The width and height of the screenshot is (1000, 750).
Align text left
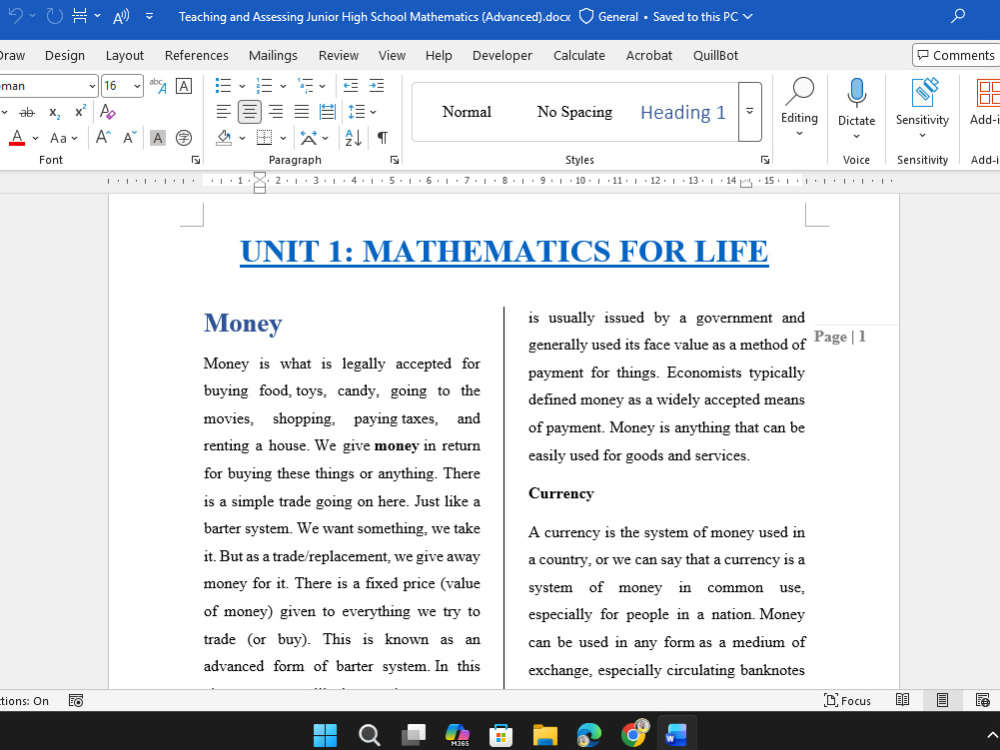coord(223,112)
